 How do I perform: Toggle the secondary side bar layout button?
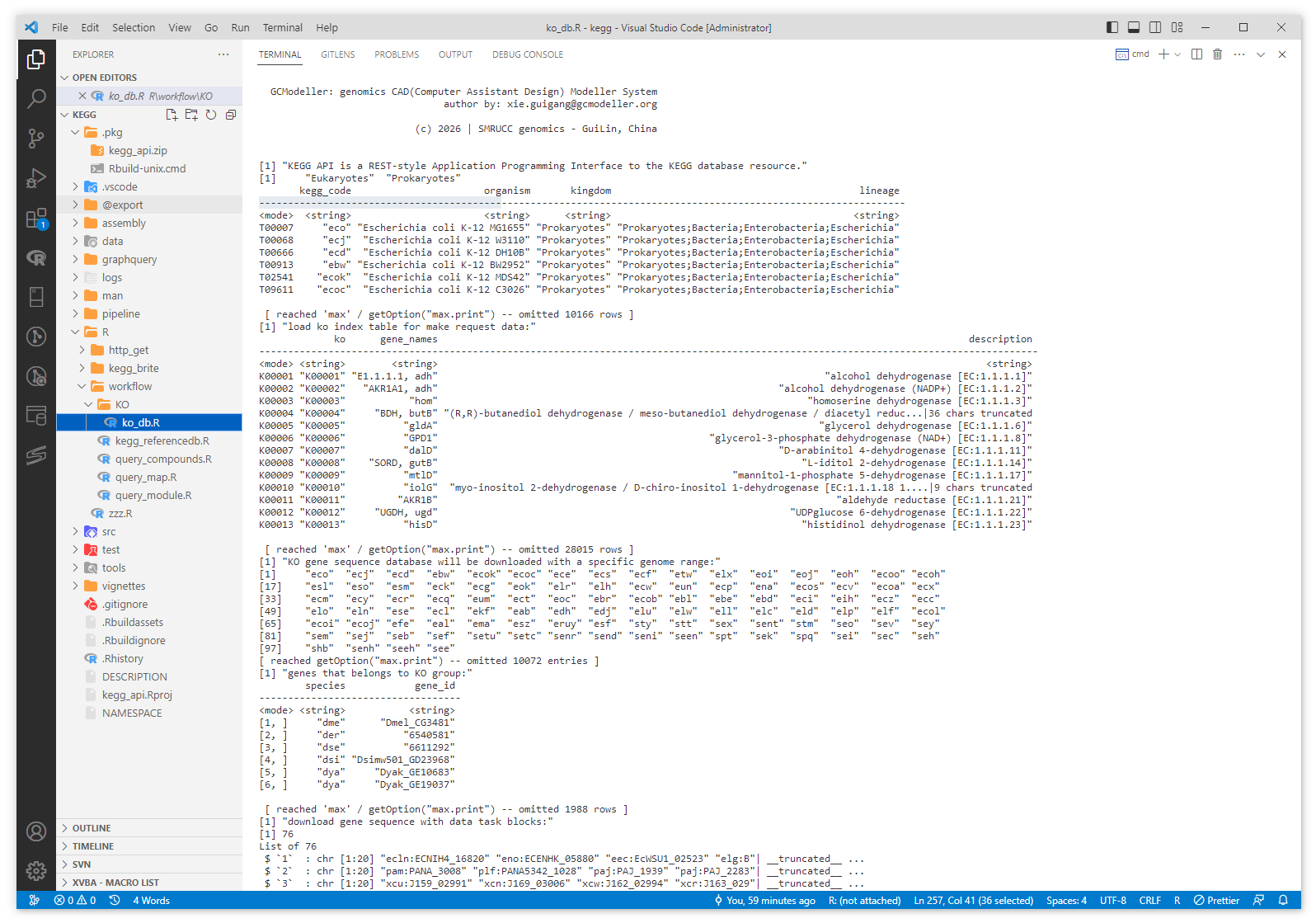tap(1155, 27)
